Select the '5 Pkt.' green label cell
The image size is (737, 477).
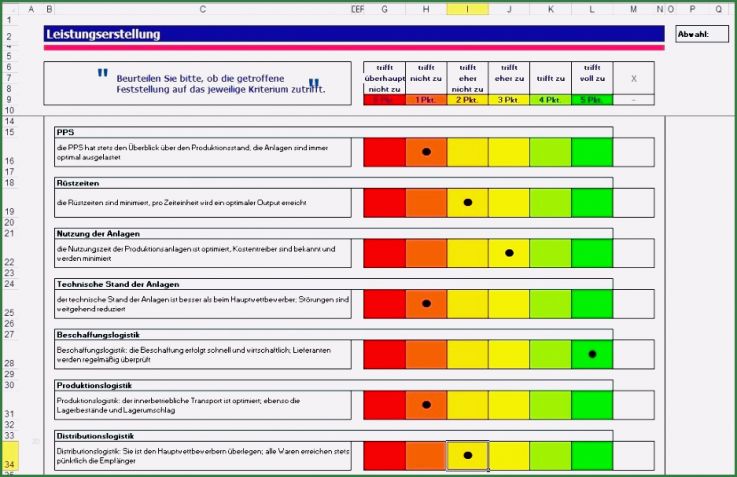(x=592, y=100)
